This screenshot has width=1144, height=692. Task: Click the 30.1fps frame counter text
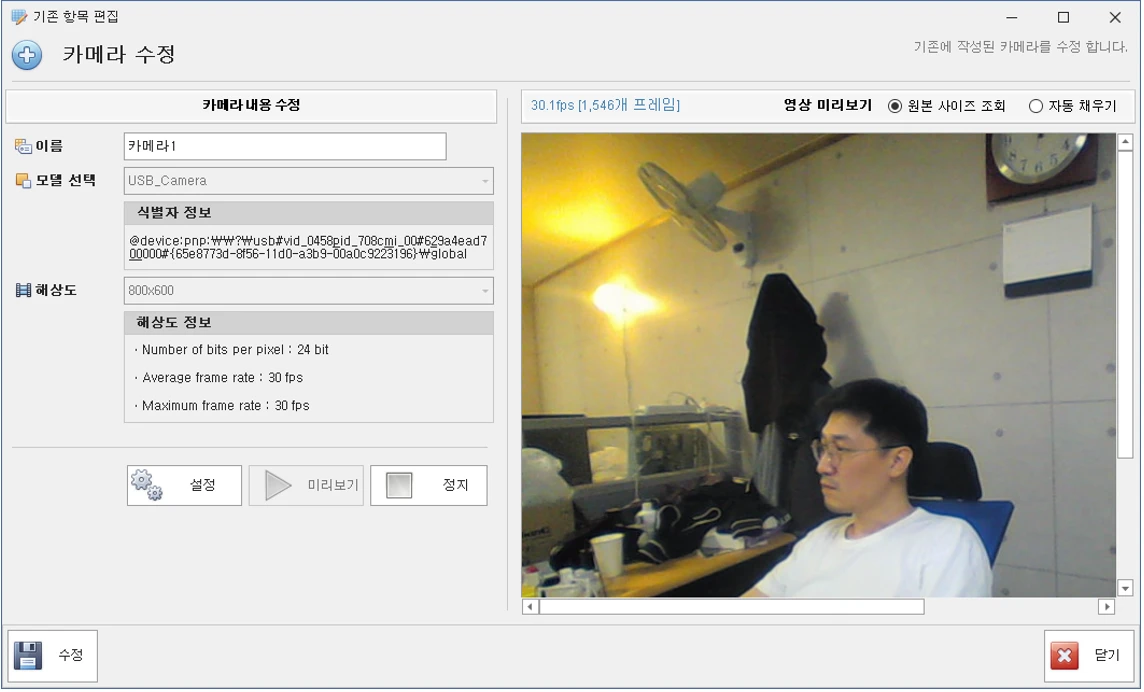[x=605, y=105]
